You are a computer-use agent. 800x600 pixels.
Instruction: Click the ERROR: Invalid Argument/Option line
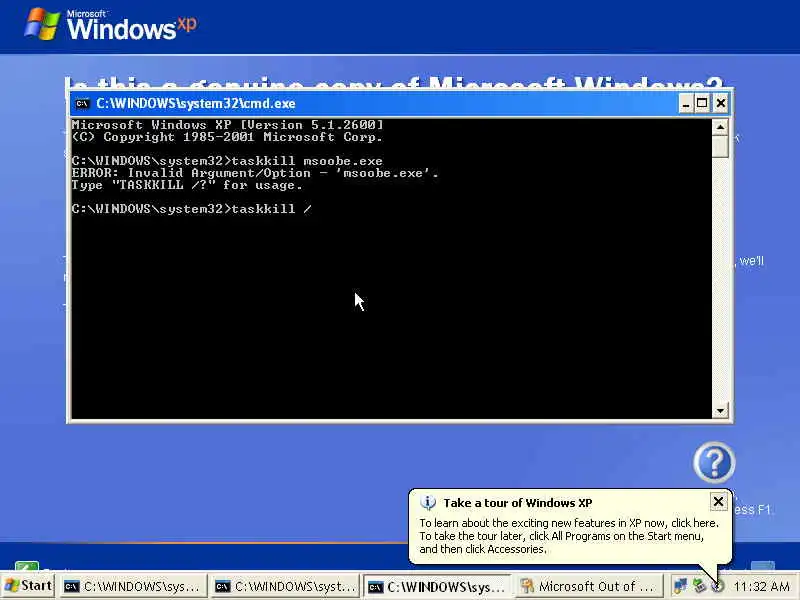[255, 173]
